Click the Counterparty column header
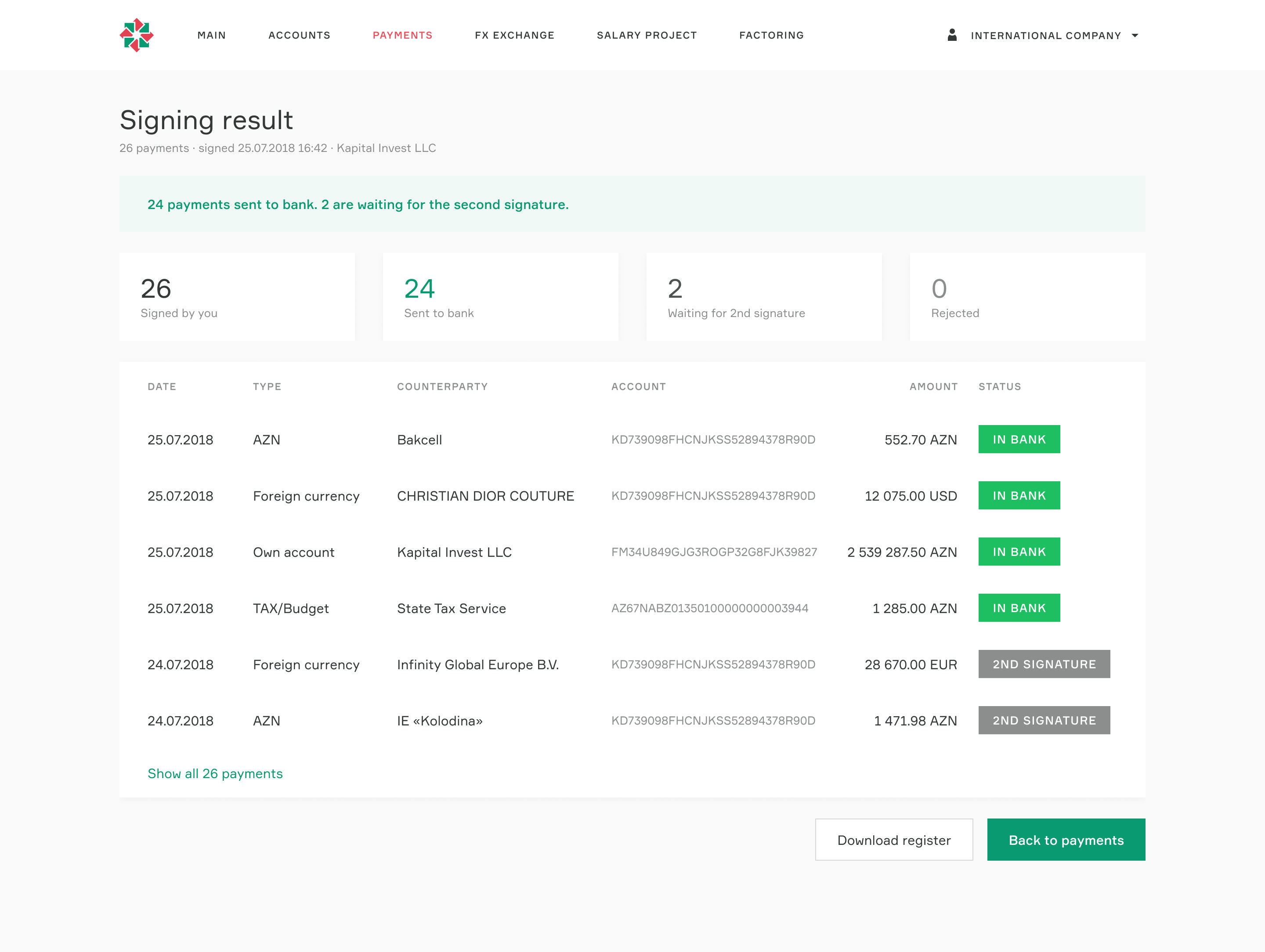Screen dimensions: 1265x952 point(442,386)
